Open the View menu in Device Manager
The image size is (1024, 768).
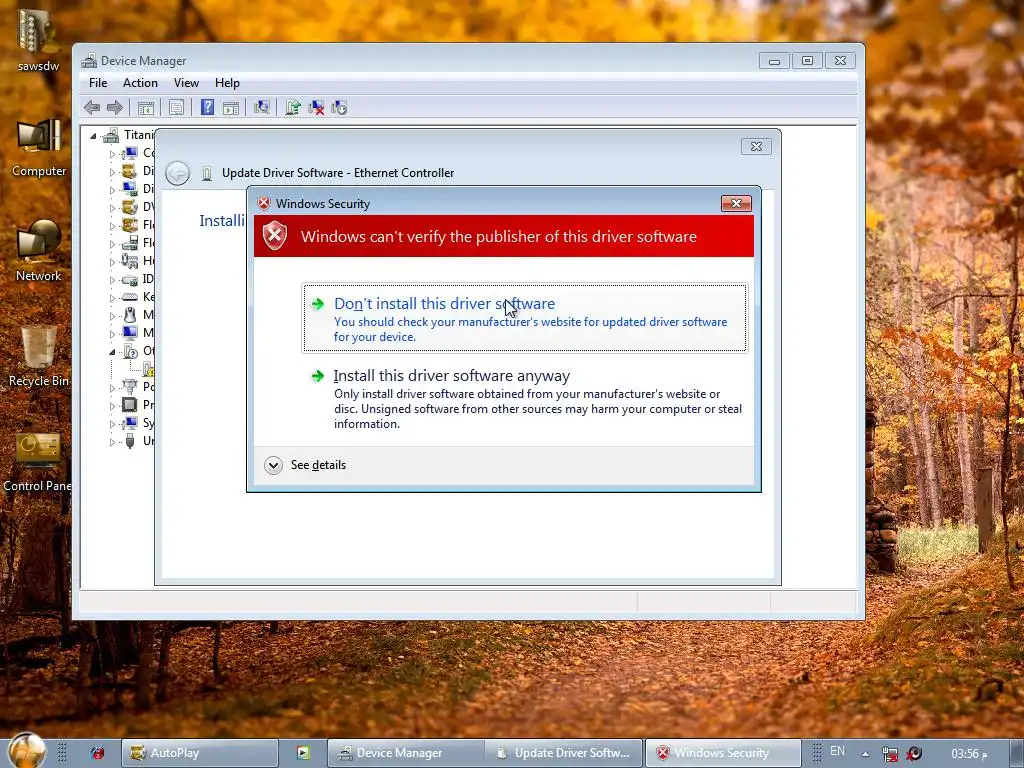186,83
